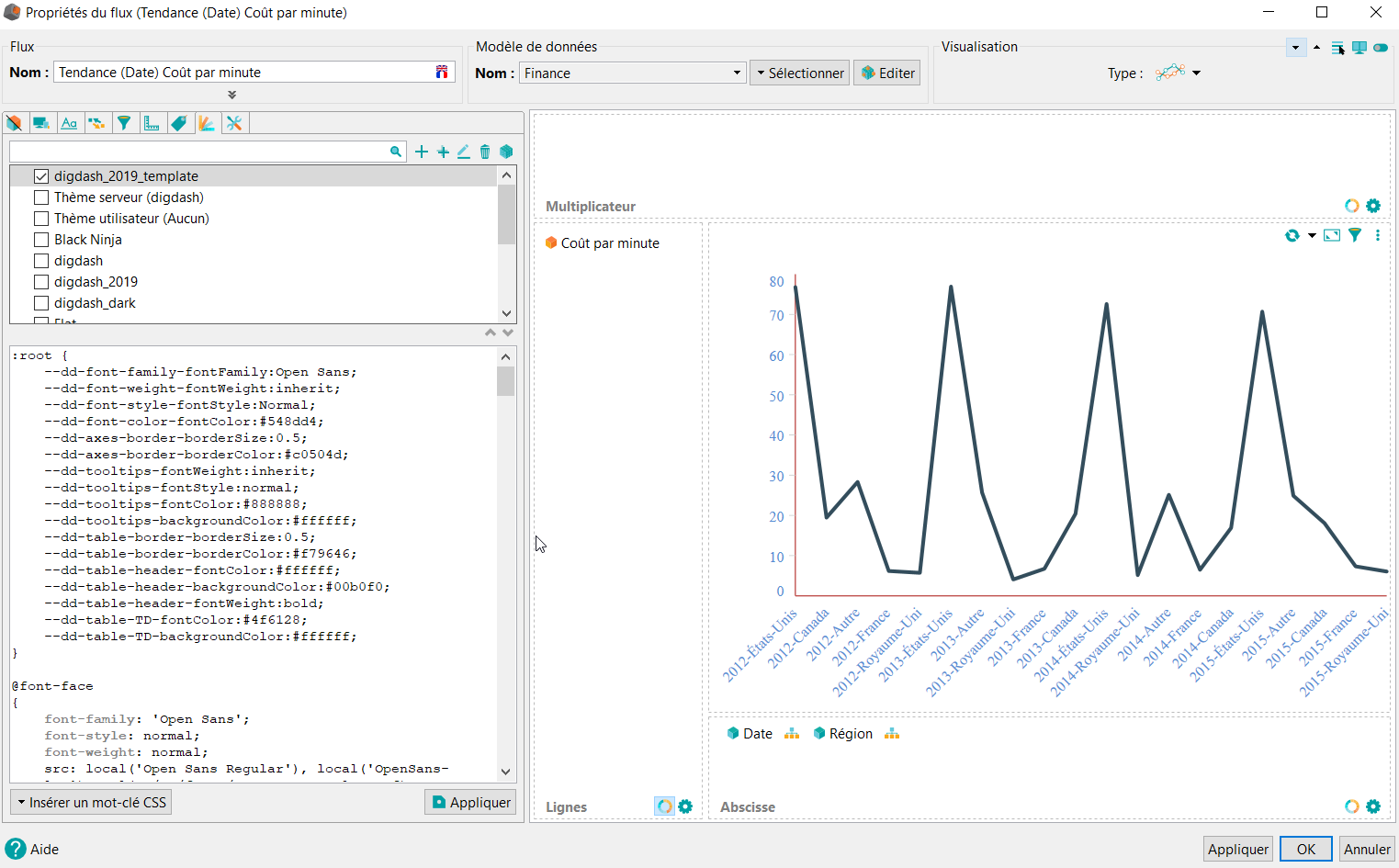Open the ruler axes tab
The height and width of the screenshot is (868, 1399).
(x=152, y=123)
